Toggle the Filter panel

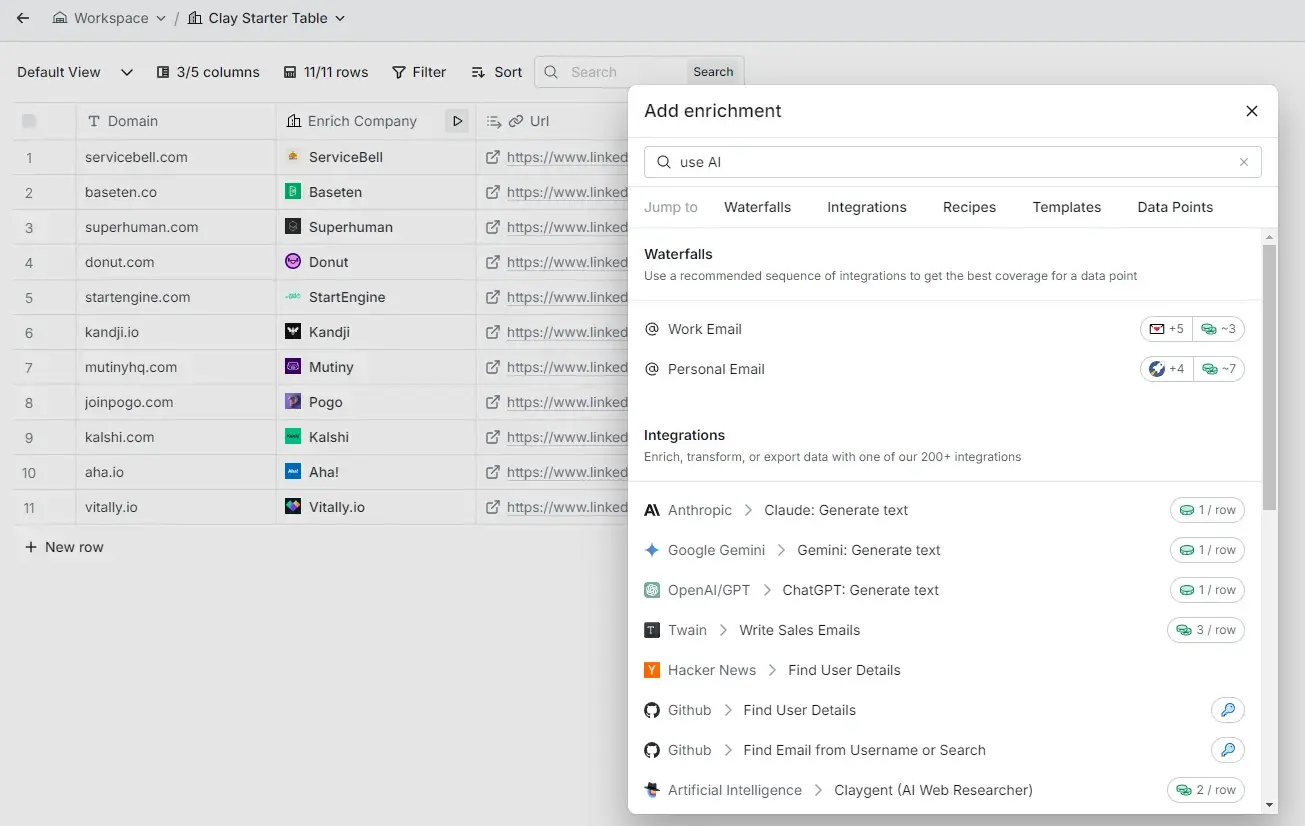coord(419,71)
